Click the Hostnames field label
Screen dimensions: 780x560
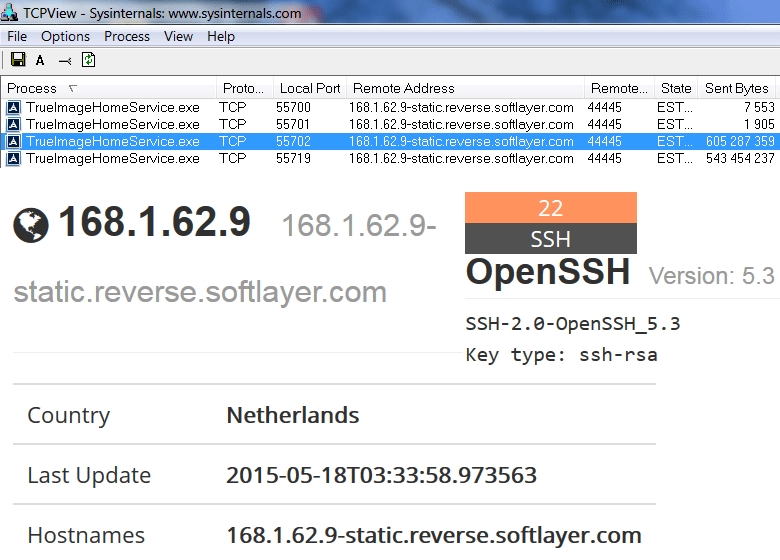(x=86, y=536)
